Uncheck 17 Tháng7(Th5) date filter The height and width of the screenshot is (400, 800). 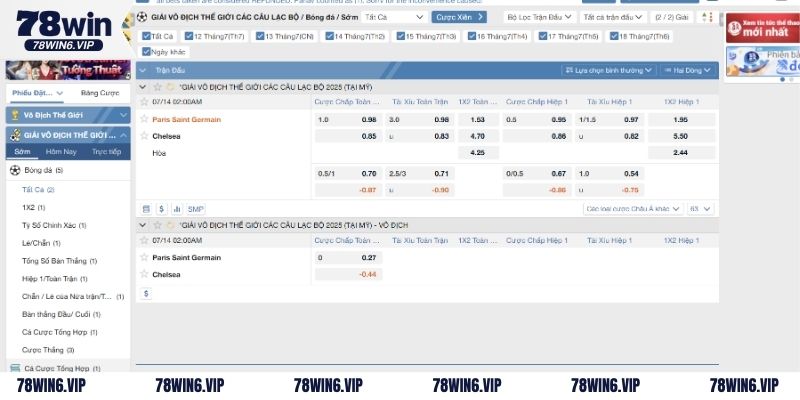pyautogui.click(x=543, y=36)
